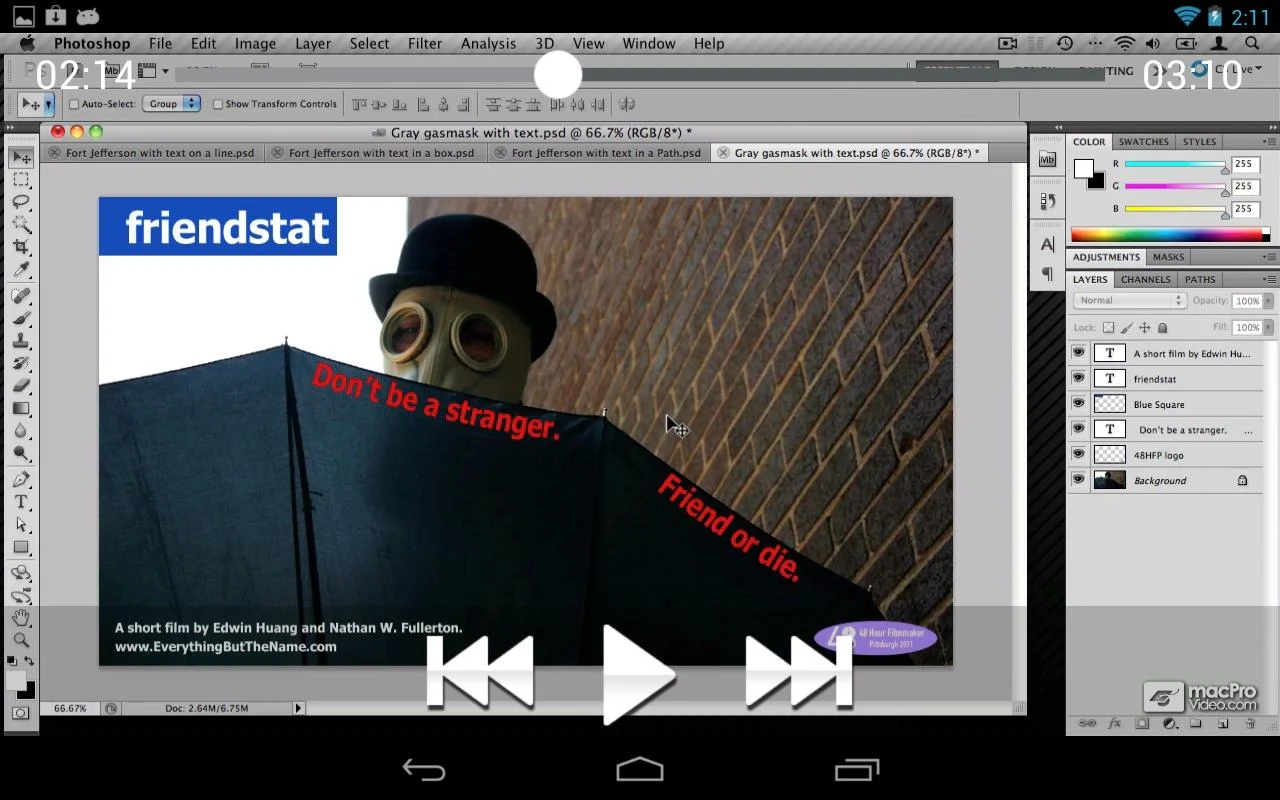Hide the 'Don't be a stranger.' layer
This screenshot has width=1280, height=800.
click(1078, 429)
